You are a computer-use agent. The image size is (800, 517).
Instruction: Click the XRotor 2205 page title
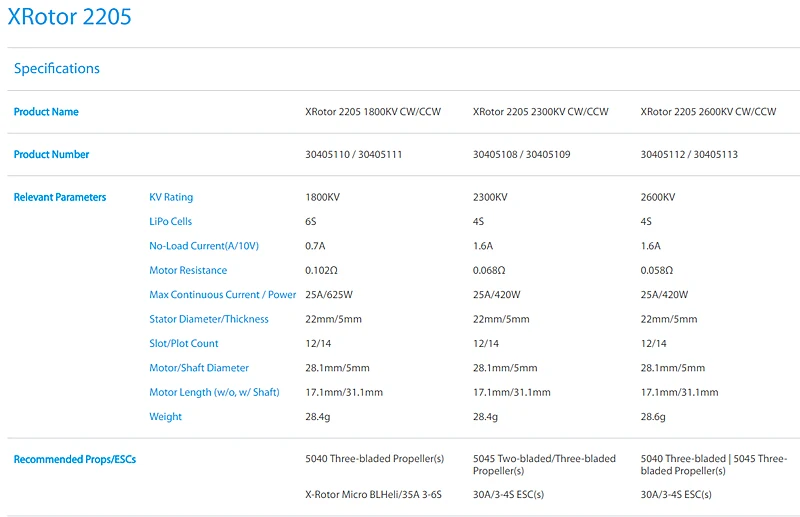[x=69, y=16]
